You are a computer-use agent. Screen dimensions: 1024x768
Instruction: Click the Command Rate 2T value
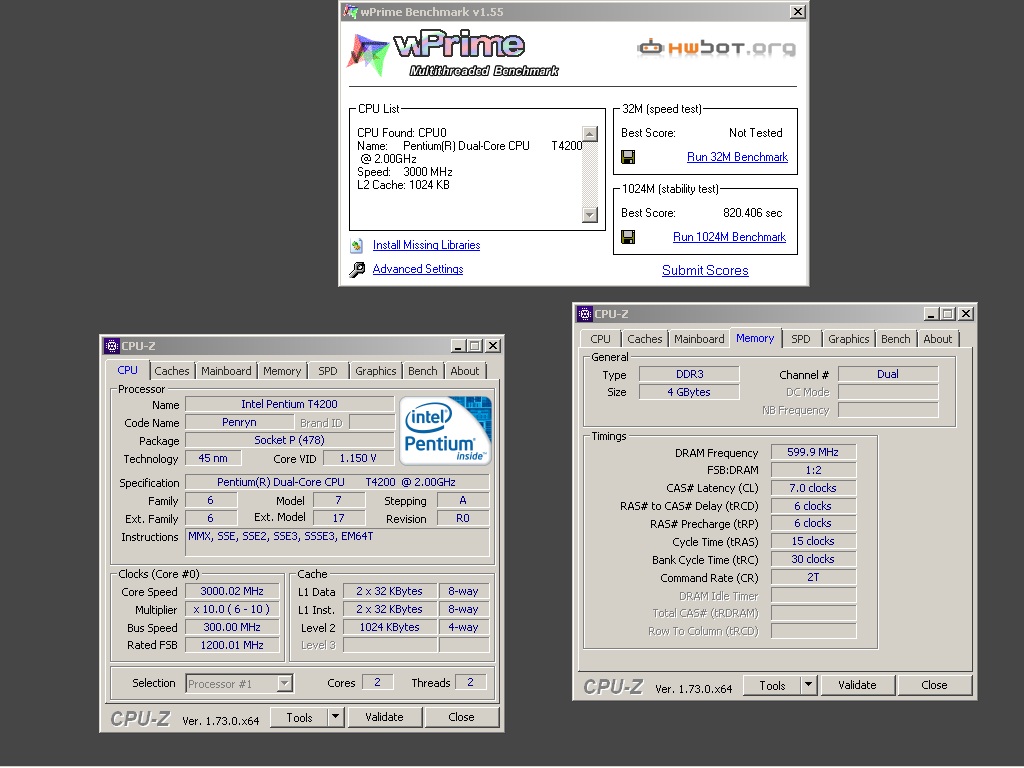pyautogui.click(x=813, y=577)
